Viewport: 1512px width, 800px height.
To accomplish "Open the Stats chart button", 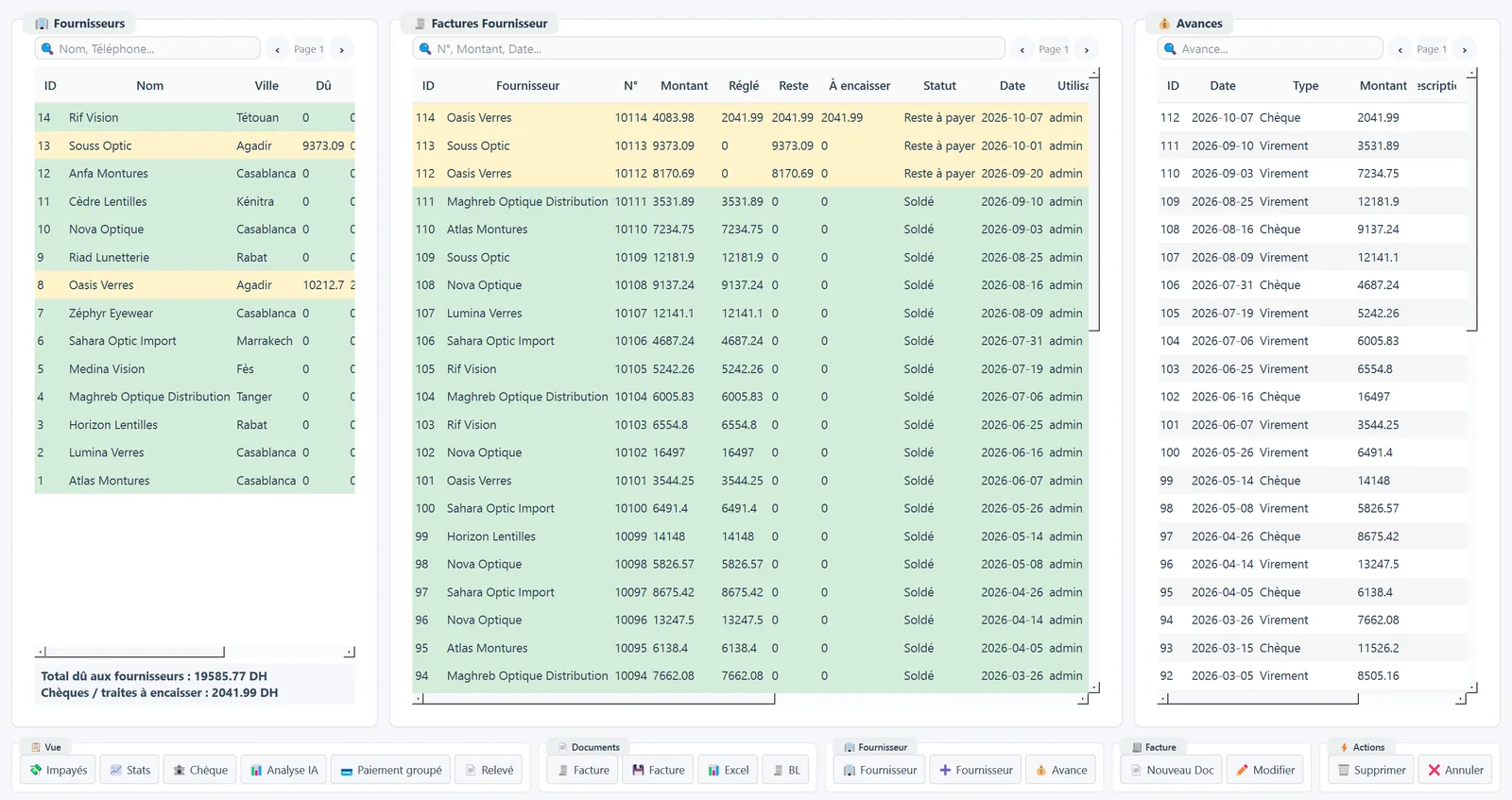I will click(x=129, y=770).
